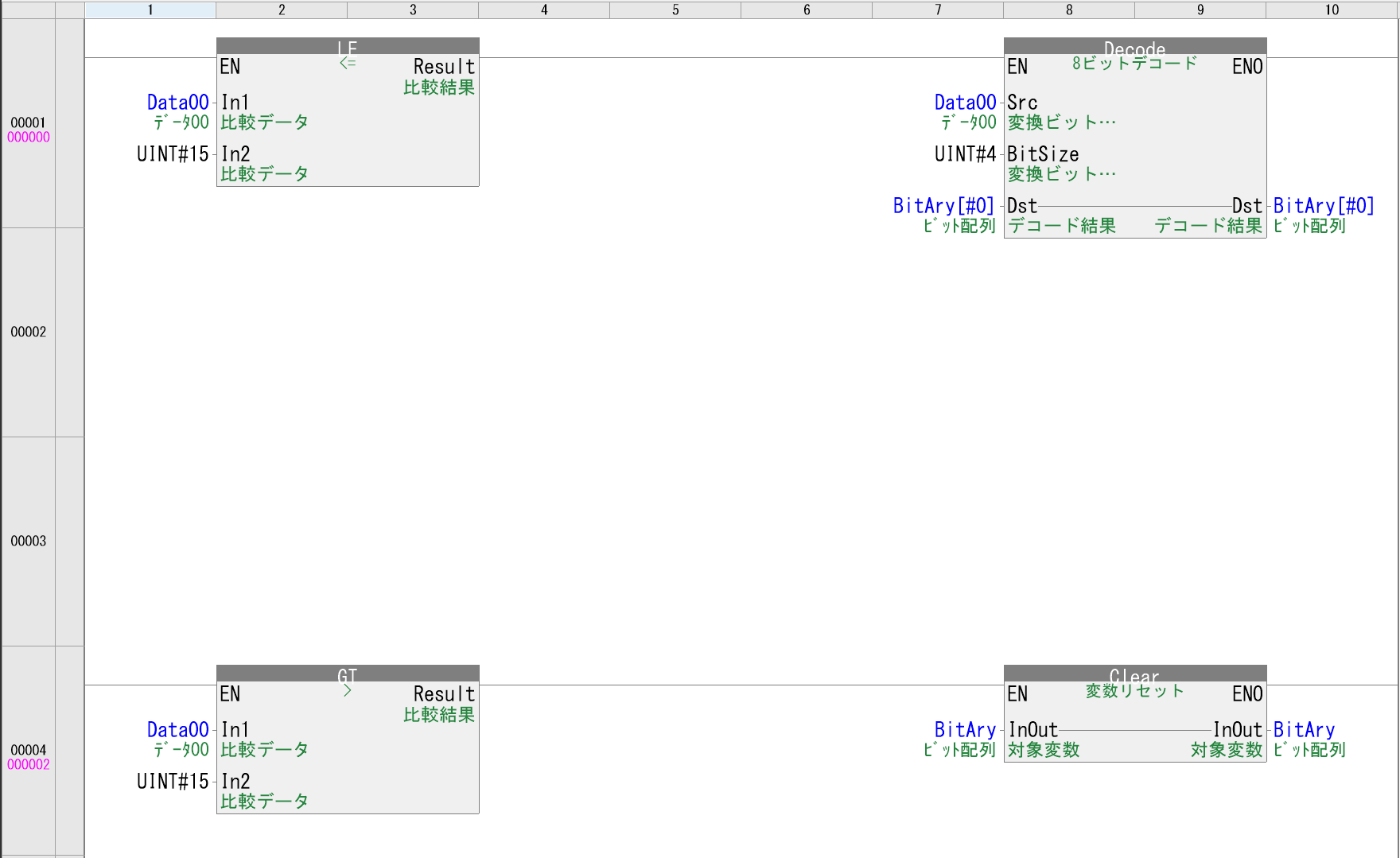1400x858 pixels.
Task: Click column 10 header
Action: click(x=1332, y=10)
